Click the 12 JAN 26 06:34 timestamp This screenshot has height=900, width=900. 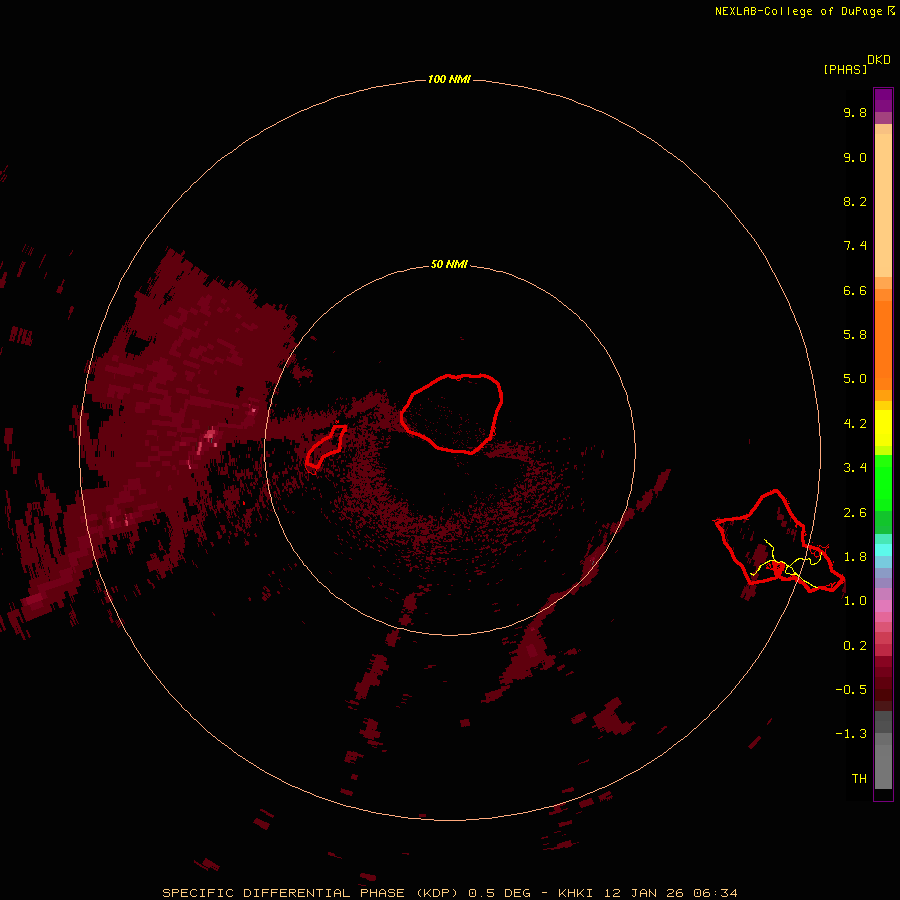(x=670, y=893)
